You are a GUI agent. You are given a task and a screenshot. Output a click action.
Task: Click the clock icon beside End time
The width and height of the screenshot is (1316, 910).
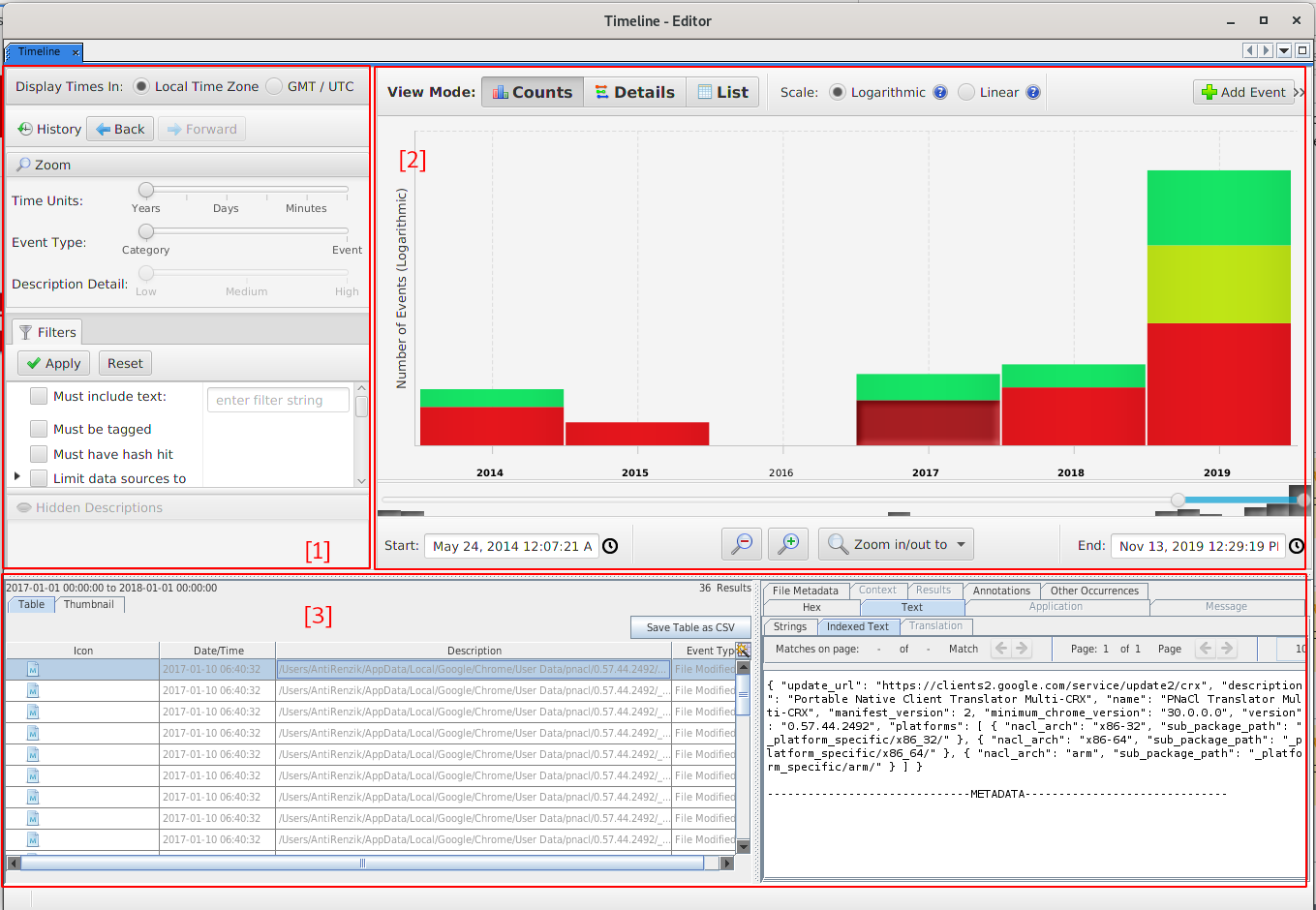1297,546
